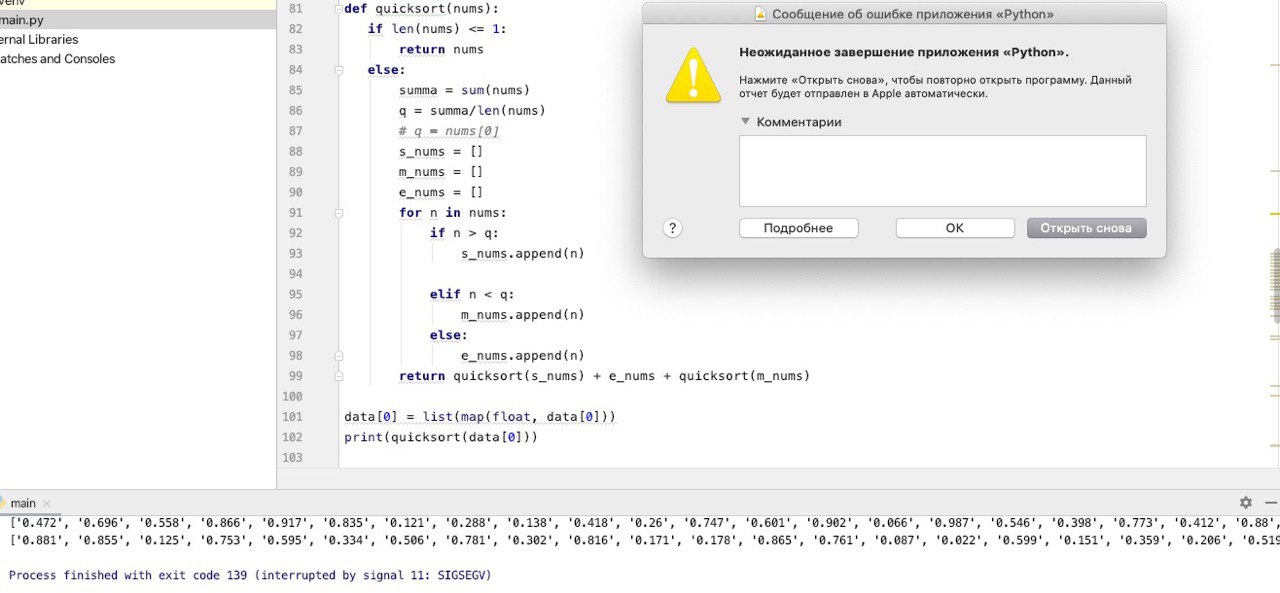Screen dimensions: 1280x593
Task: Click 'data[0] = list(map(float, data[0]))' line
Action: (x=480, y=417)
